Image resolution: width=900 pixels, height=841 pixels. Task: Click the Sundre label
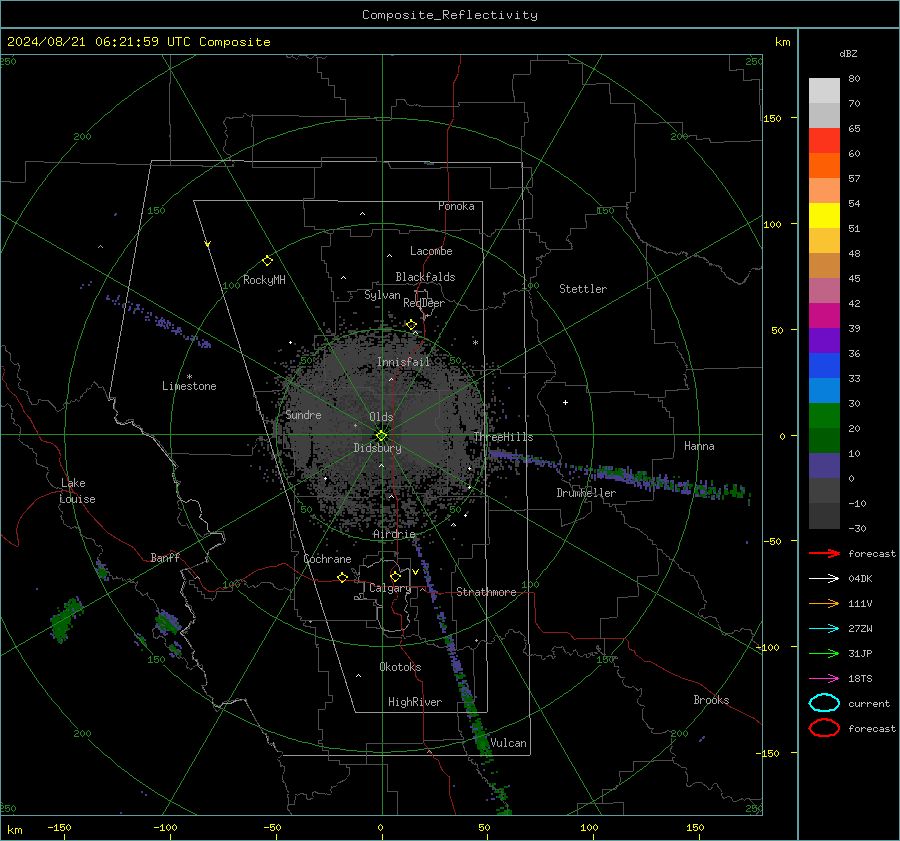coord(303,415)
